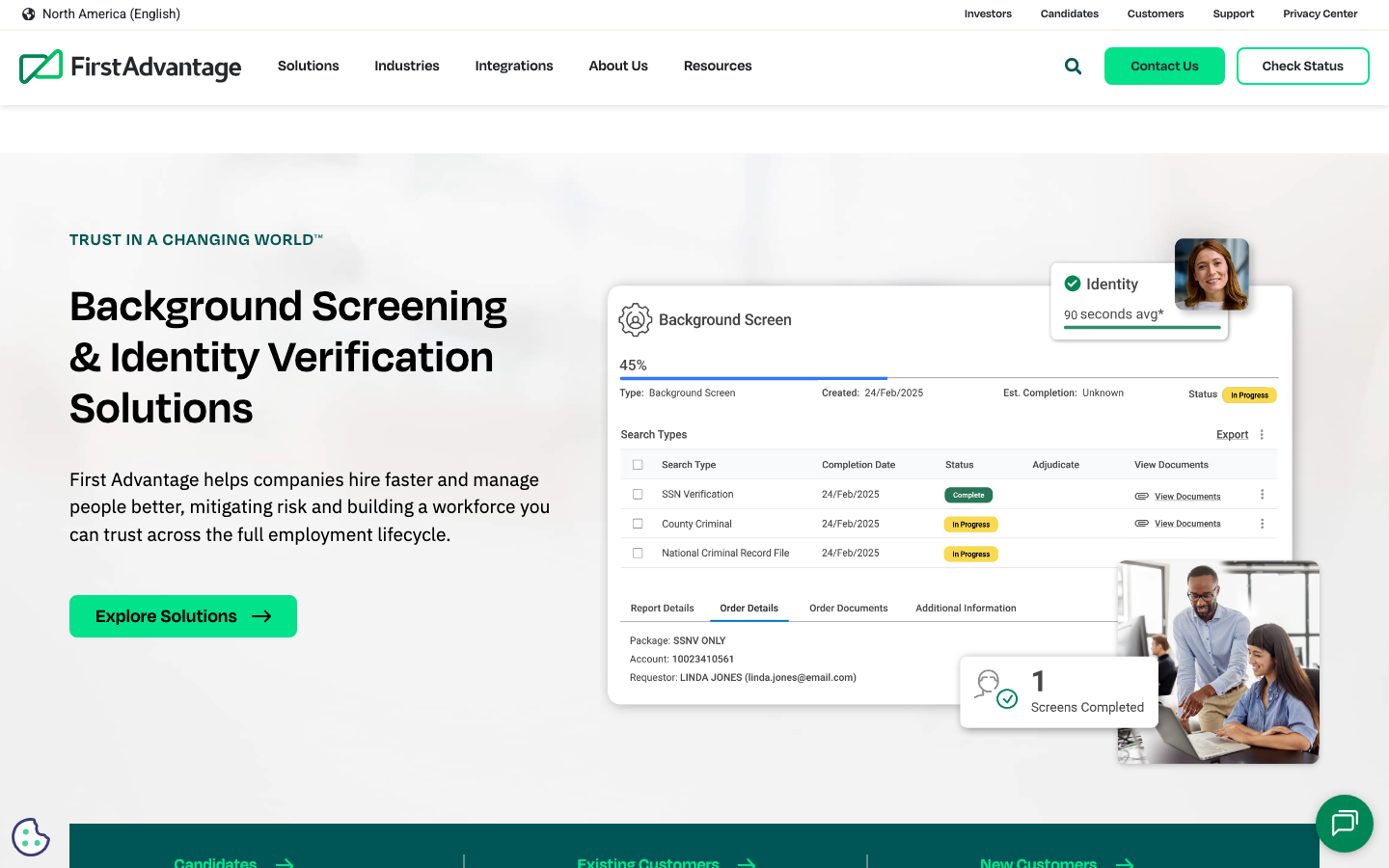This screenshot has width=1389, height=868.
Task: Click the link icon in the SSN Verification row
Action: (x=1142, y=496)
